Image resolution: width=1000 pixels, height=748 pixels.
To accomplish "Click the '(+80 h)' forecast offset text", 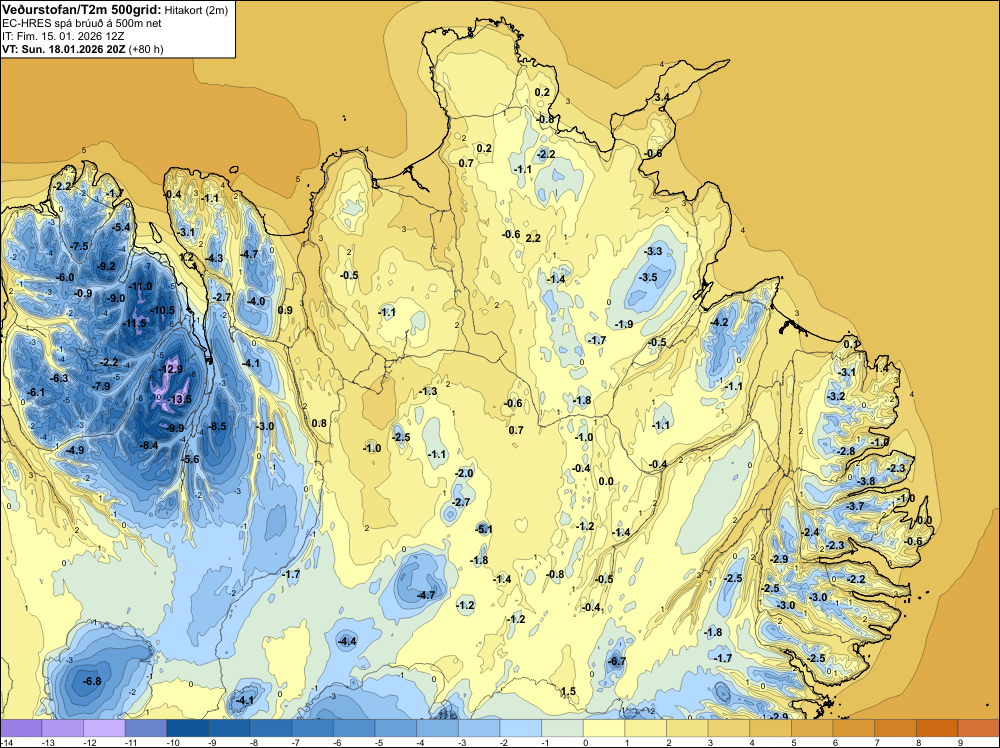I will 146,49.
